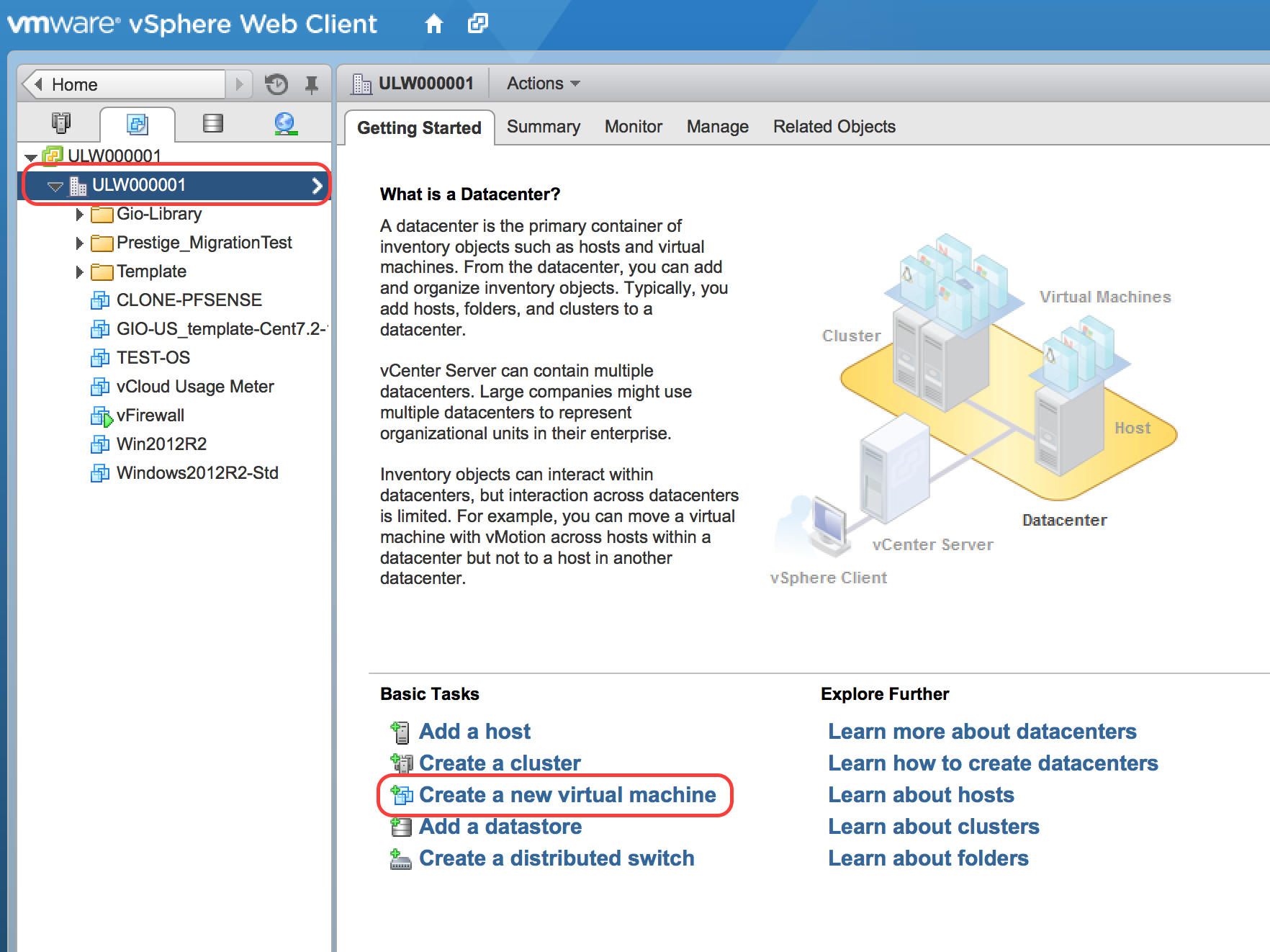Collapse the selected ULW000001 datacenter node

(55, 187)
